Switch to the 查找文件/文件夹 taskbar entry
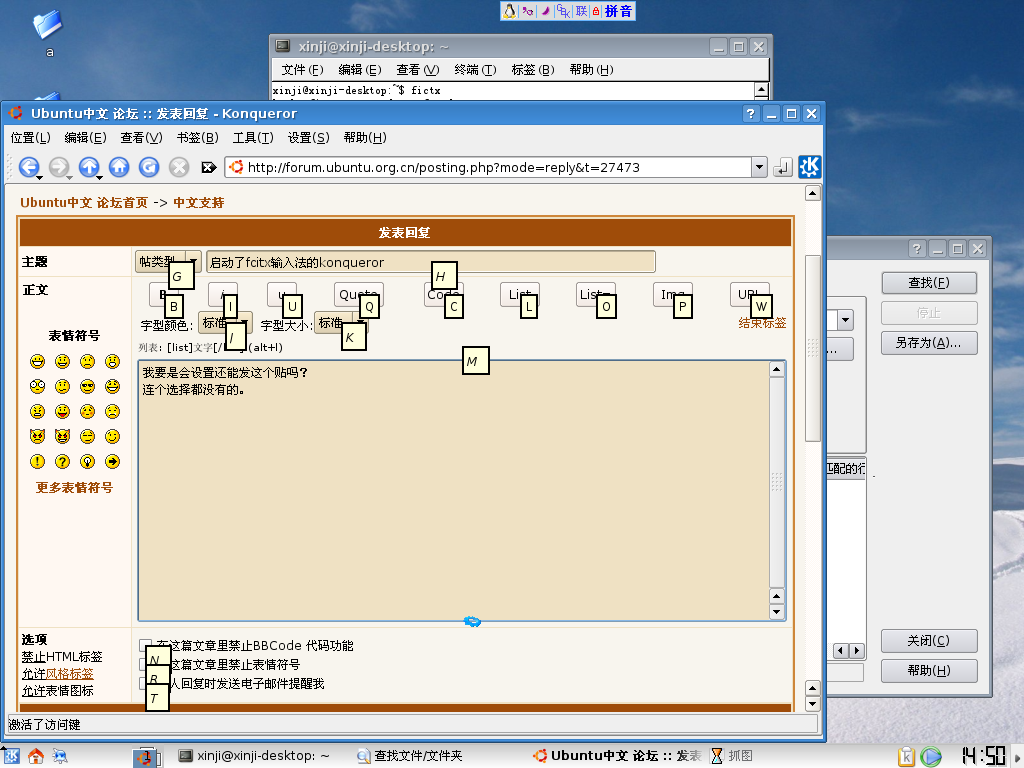The width and height of the screenshot is (1024, 768). [409, 756]
